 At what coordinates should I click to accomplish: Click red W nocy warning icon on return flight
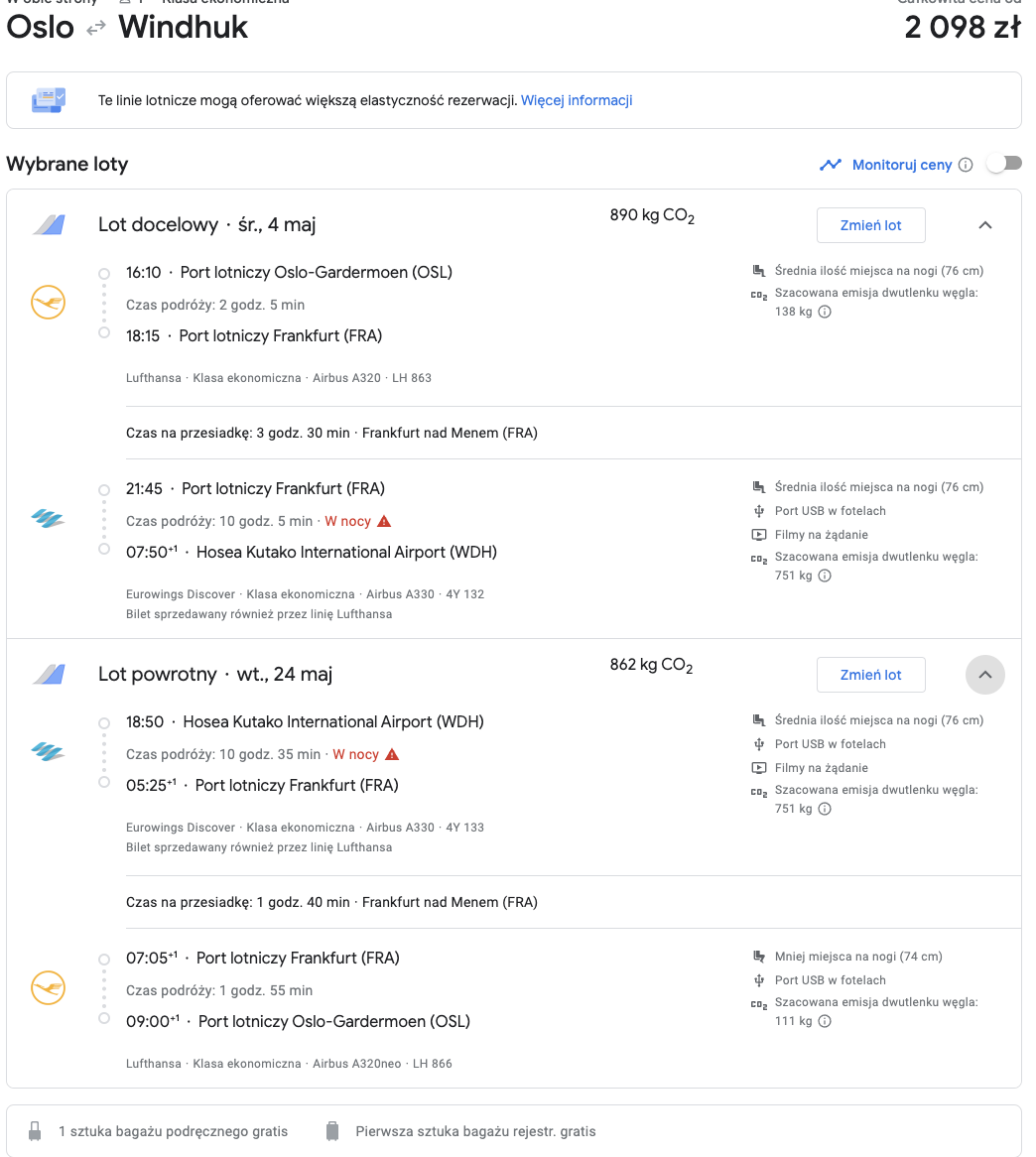pos(392,754)
